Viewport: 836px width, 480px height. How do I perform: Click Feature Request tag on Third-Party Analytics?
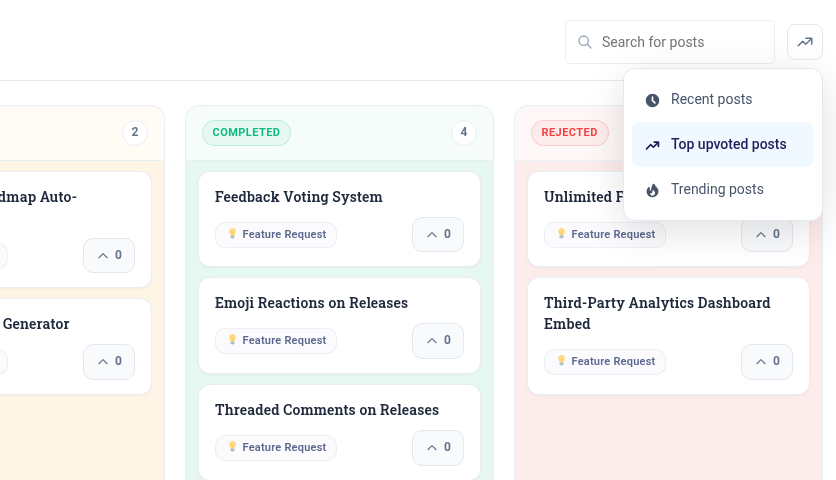[x=605, y=362]
